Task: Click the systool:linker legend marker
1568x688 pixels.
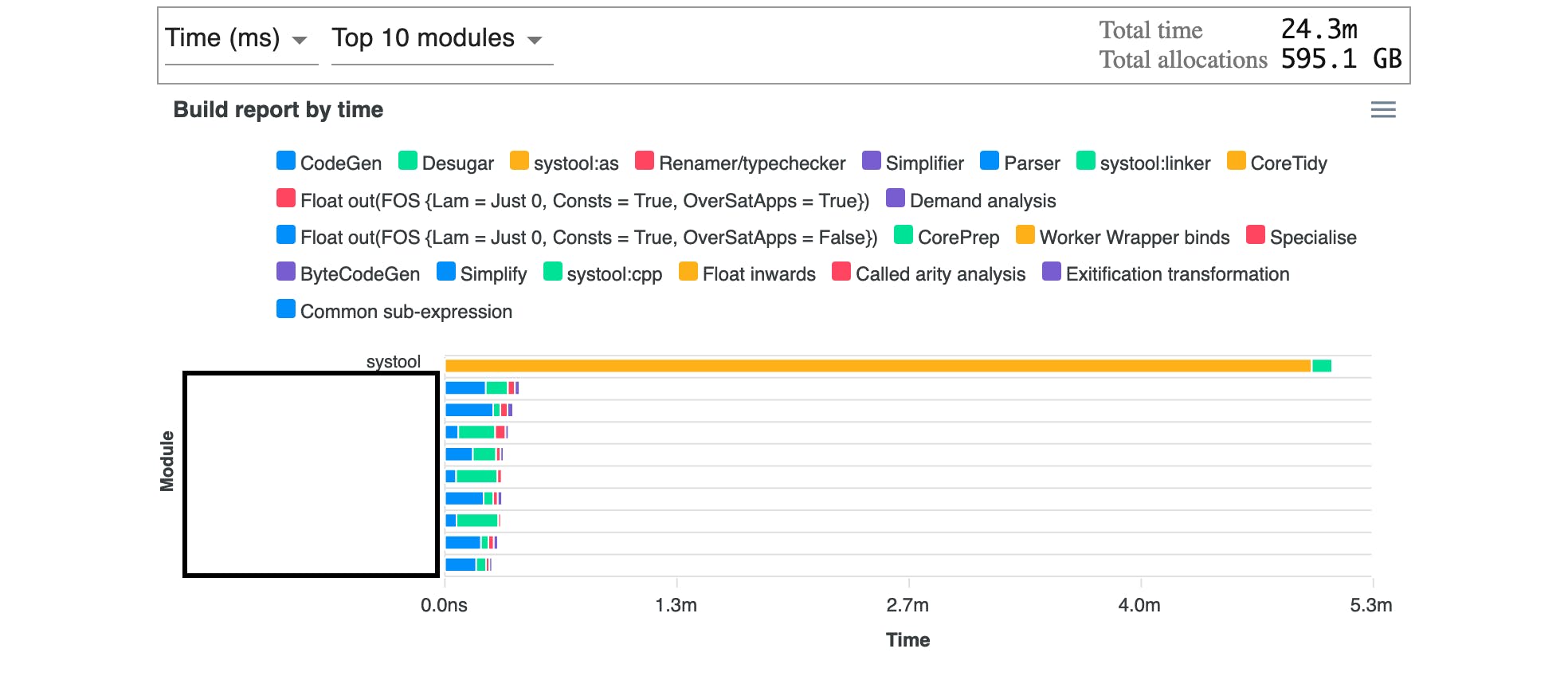Action: [1086, 161]
